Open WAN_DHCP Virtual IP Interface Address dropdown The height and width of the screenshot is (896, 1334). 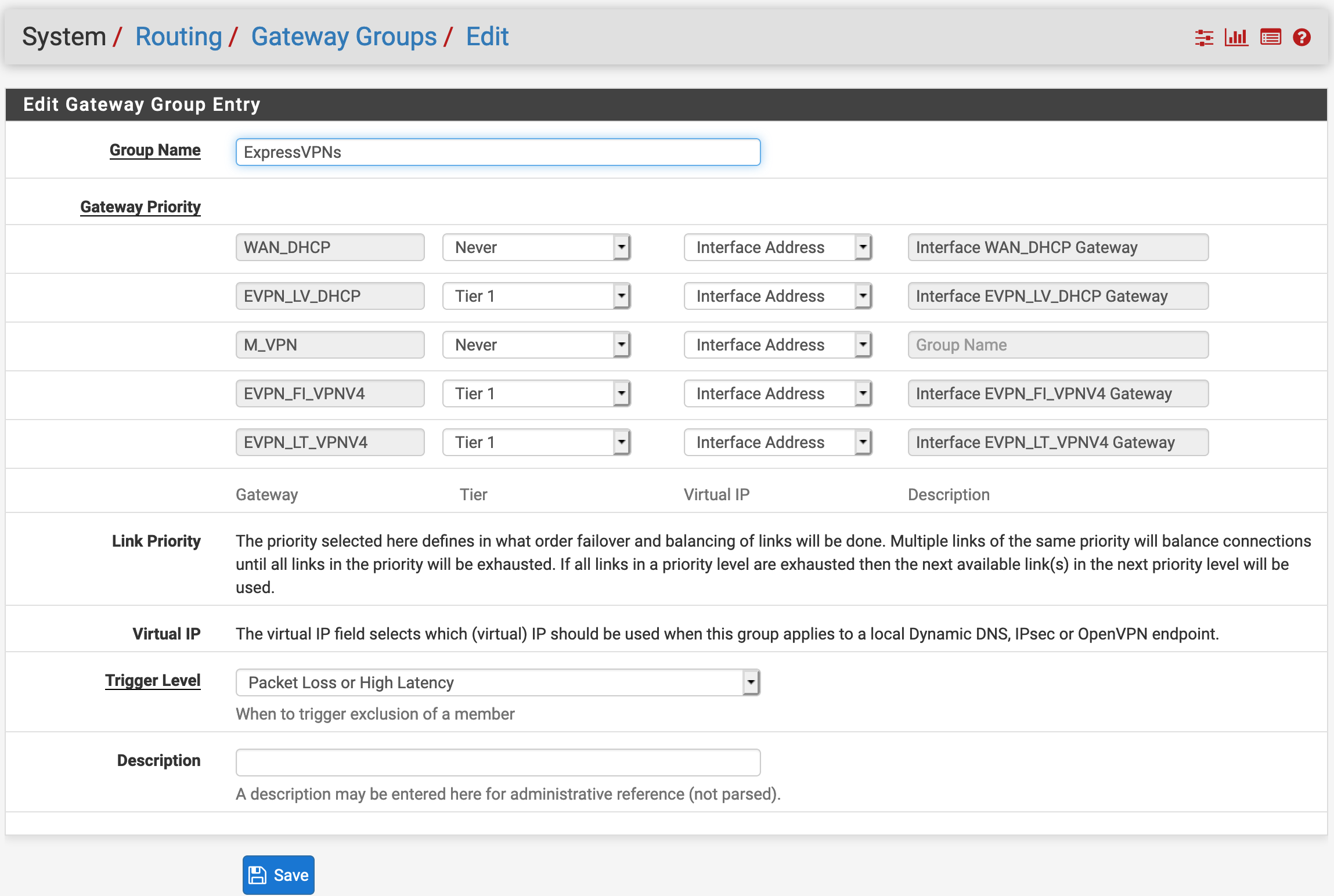coord(777,248)
